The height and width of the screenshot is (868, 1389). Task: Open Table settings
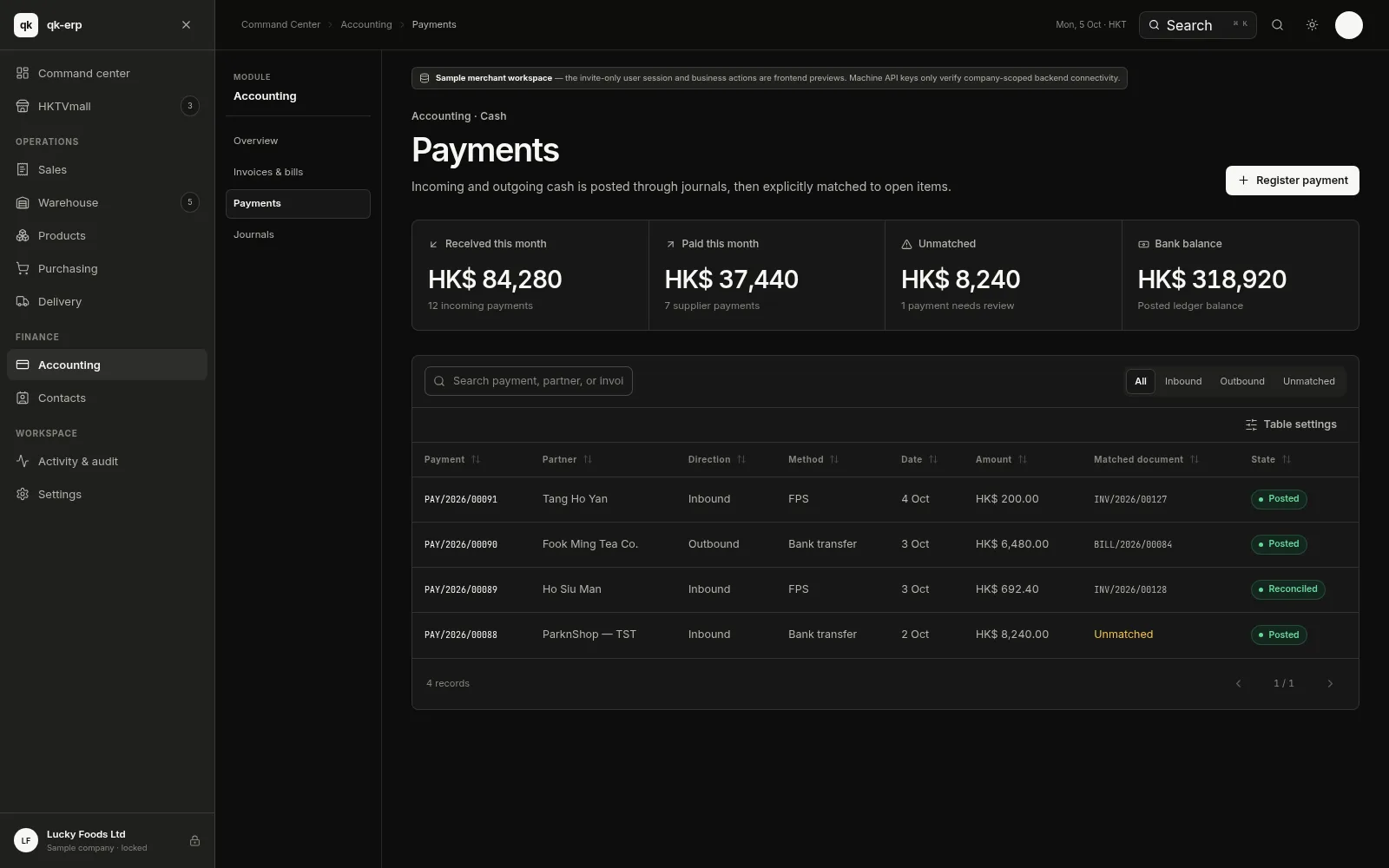coord(1290,424)
